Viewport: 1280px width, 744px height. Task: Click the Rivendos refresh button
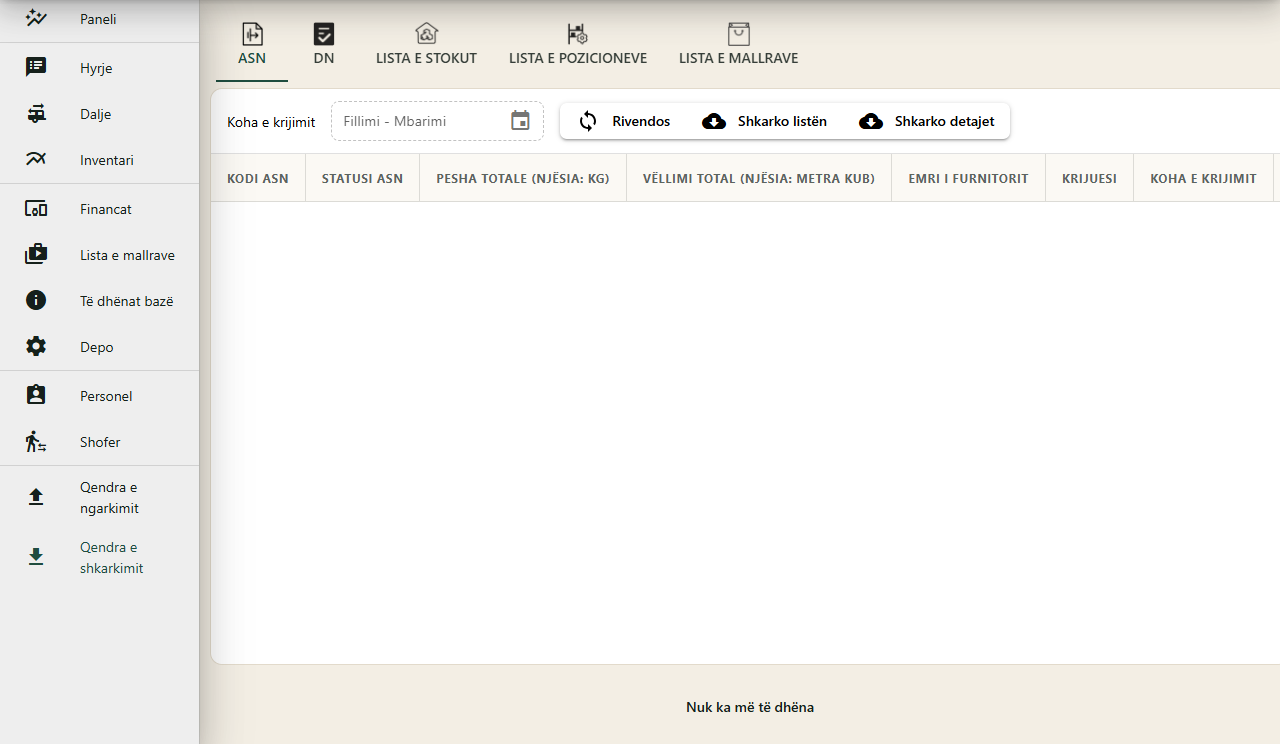pyautogui.click(x=624, y=121)
